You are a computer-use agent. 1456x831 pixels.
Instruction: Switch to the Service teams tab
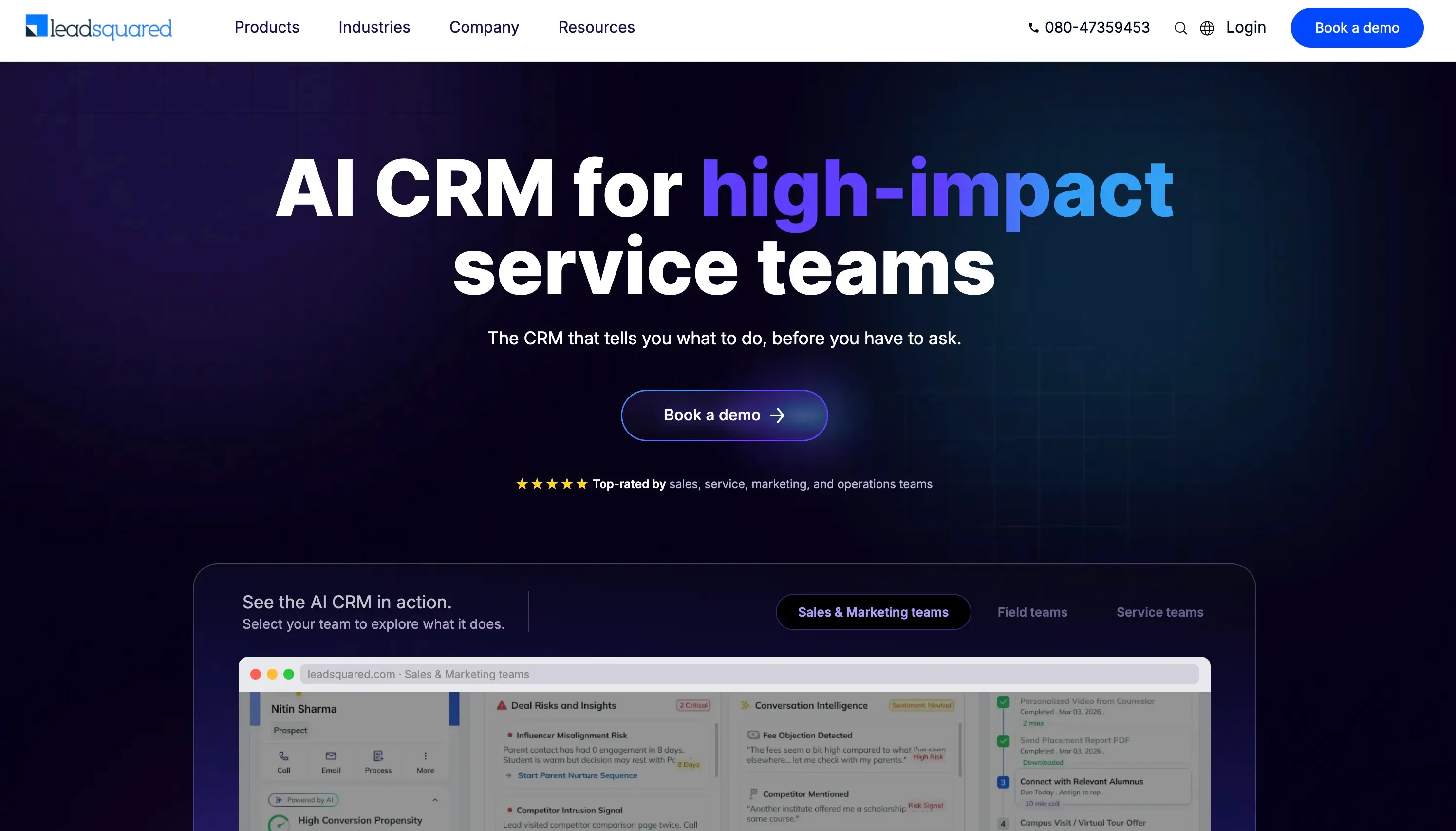1159,612
